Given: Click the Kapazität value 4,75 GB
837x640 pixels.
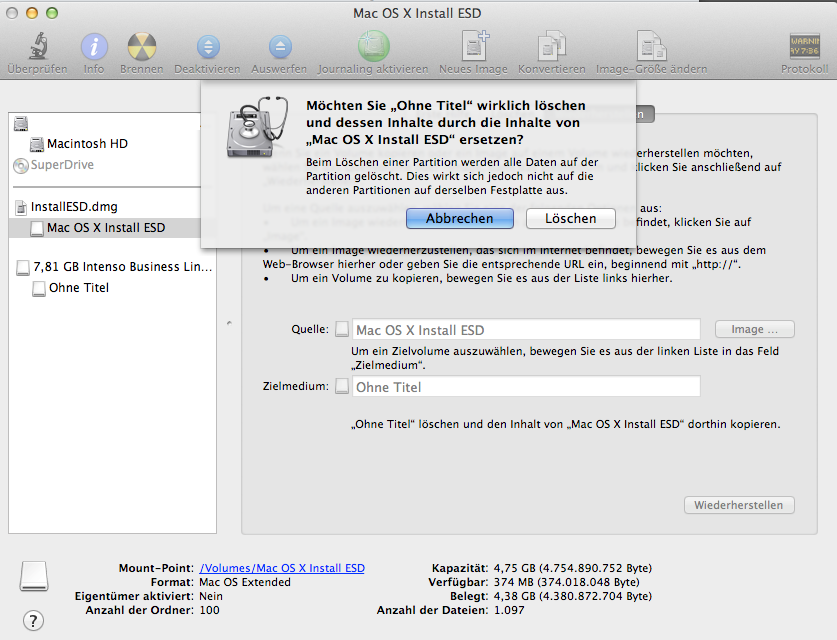Looking at the screenshot, I should (573, 568).
